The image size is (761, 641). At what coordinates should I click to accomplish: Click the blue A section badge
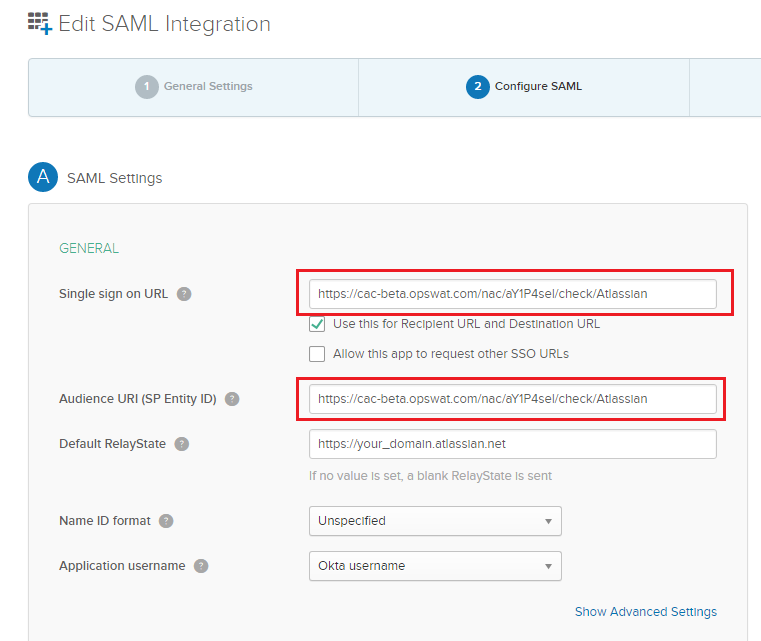pyautogui.click(x=42, y=178)
